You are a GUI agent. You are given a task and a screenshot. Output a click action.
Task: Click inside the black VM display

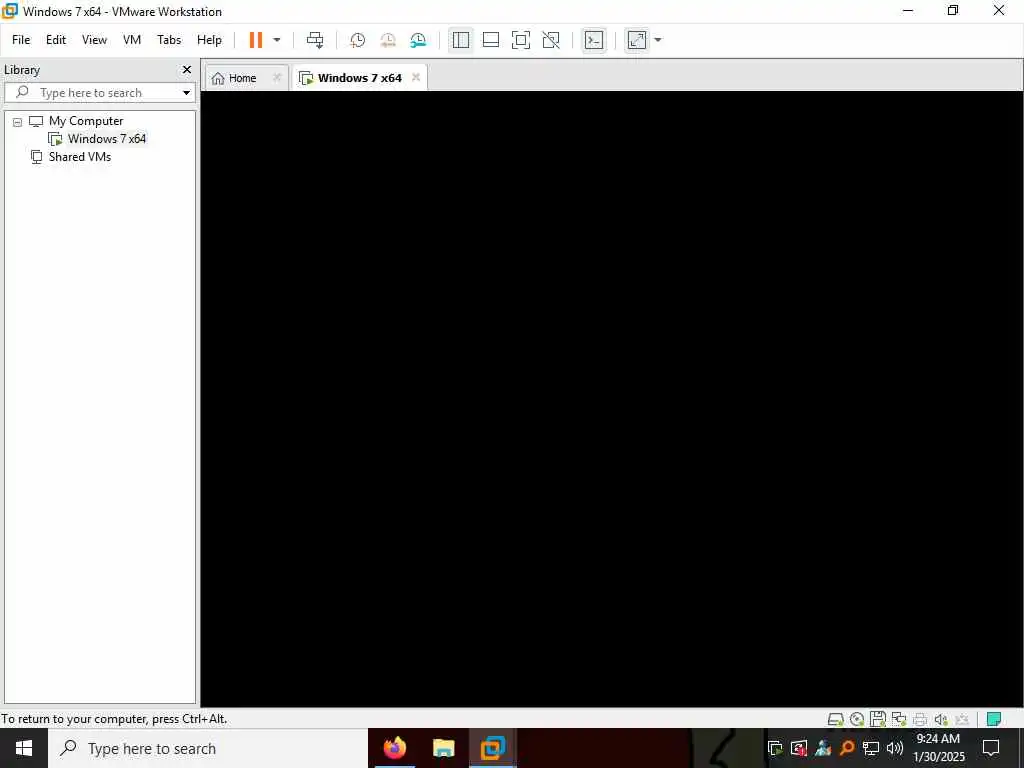coord(612,399)
